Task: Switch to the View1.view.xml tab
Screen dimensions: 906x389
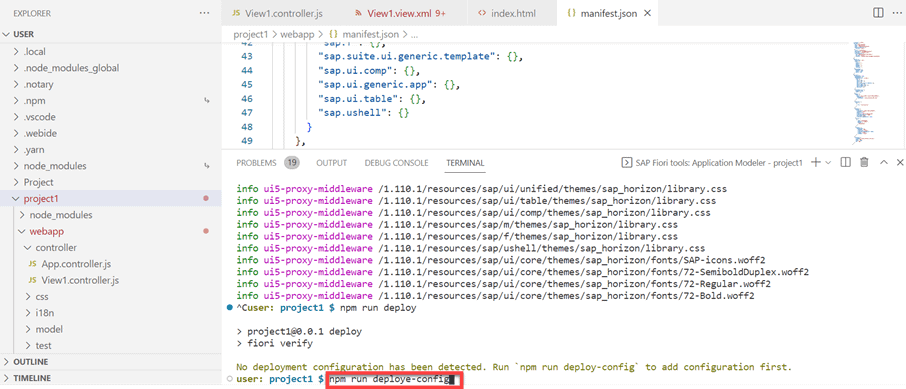Action: click(x=400, y=13)
